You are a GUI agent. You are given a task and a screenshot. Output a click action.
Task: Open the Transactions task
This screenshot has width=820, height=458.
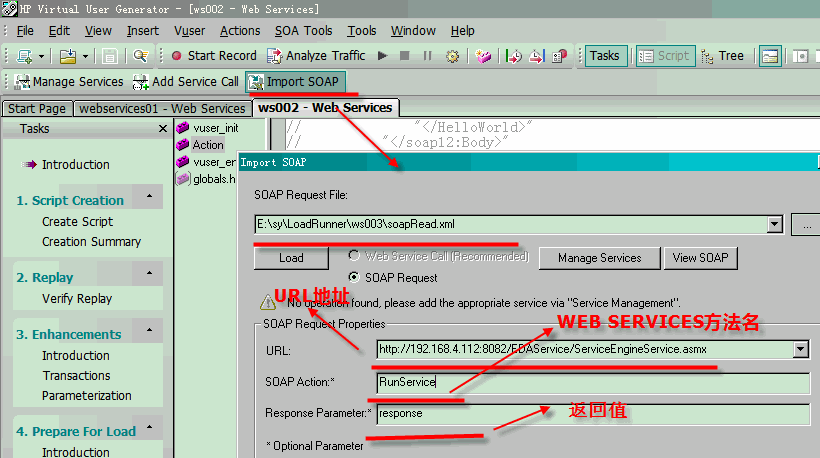[76, 376]
